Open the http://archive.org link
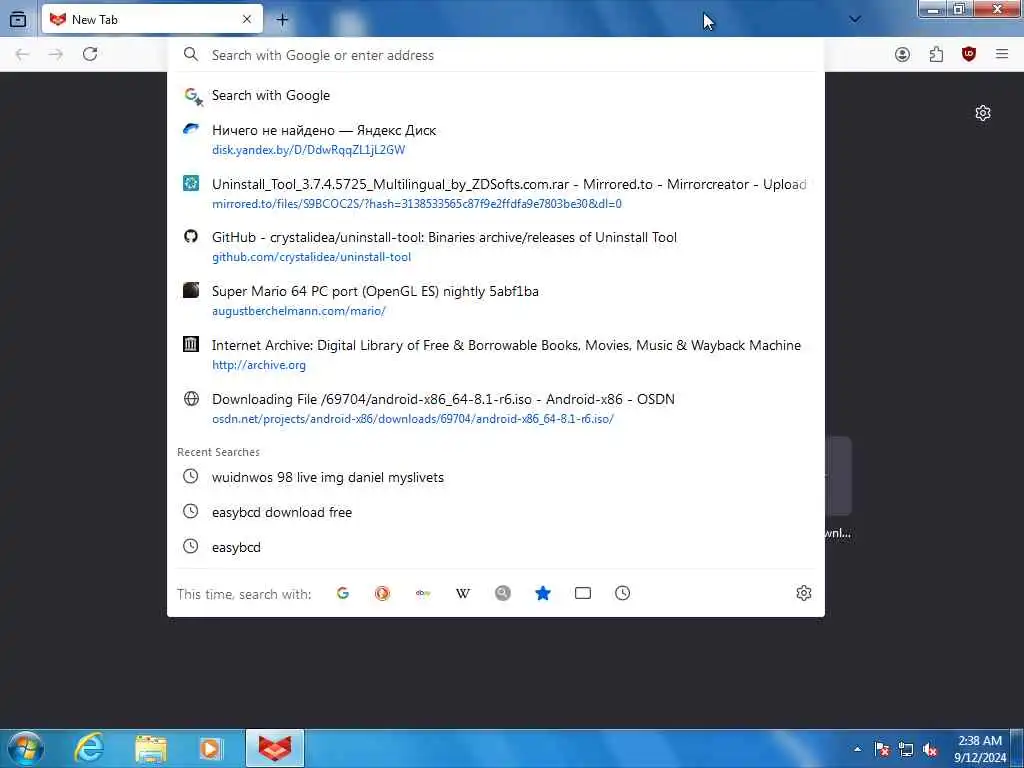1024x768 pixels. pyautogui.click(x=259, y=365)
